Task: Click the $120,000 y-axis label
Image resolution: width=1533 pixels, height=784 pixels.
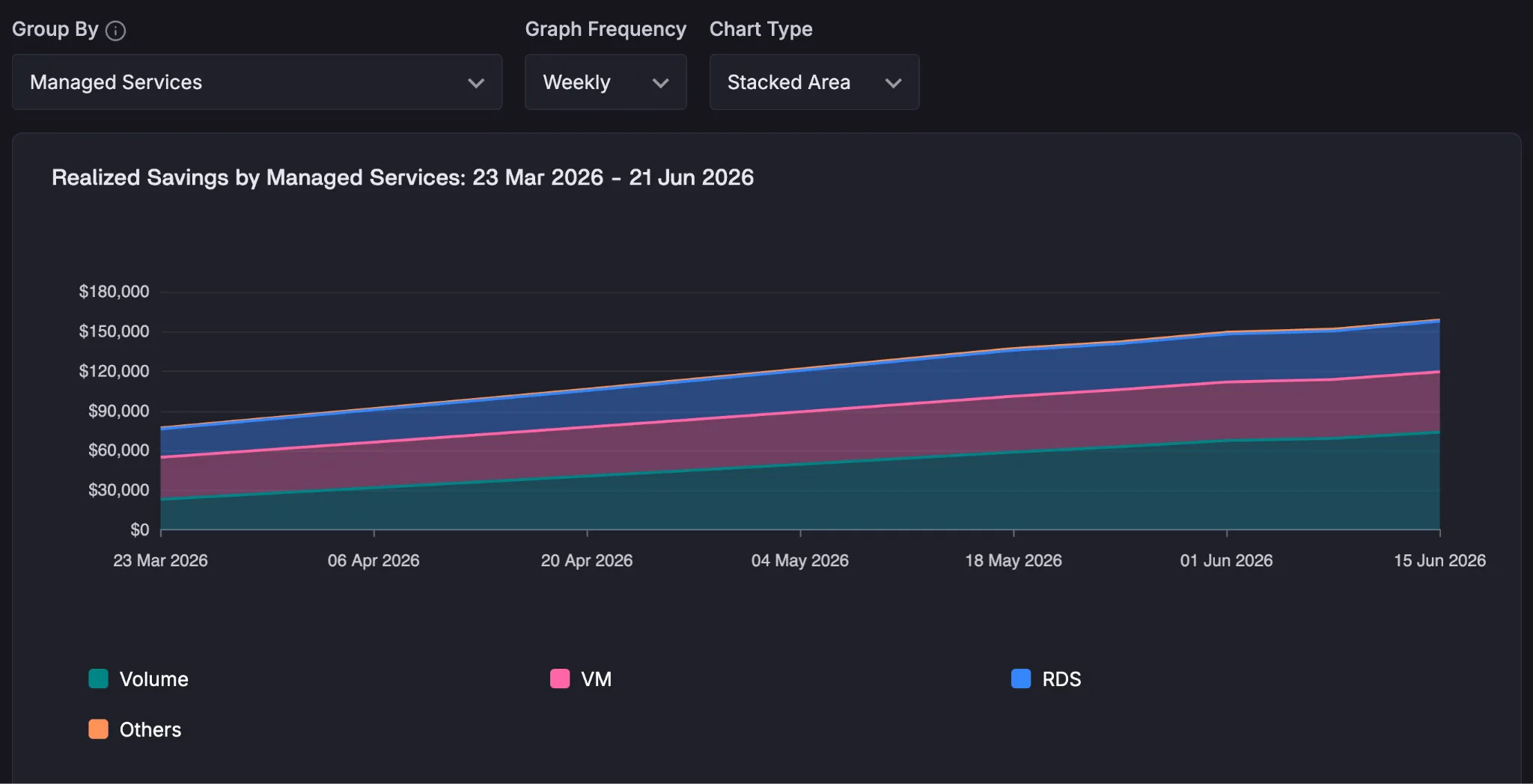Action: click(114, 371)
